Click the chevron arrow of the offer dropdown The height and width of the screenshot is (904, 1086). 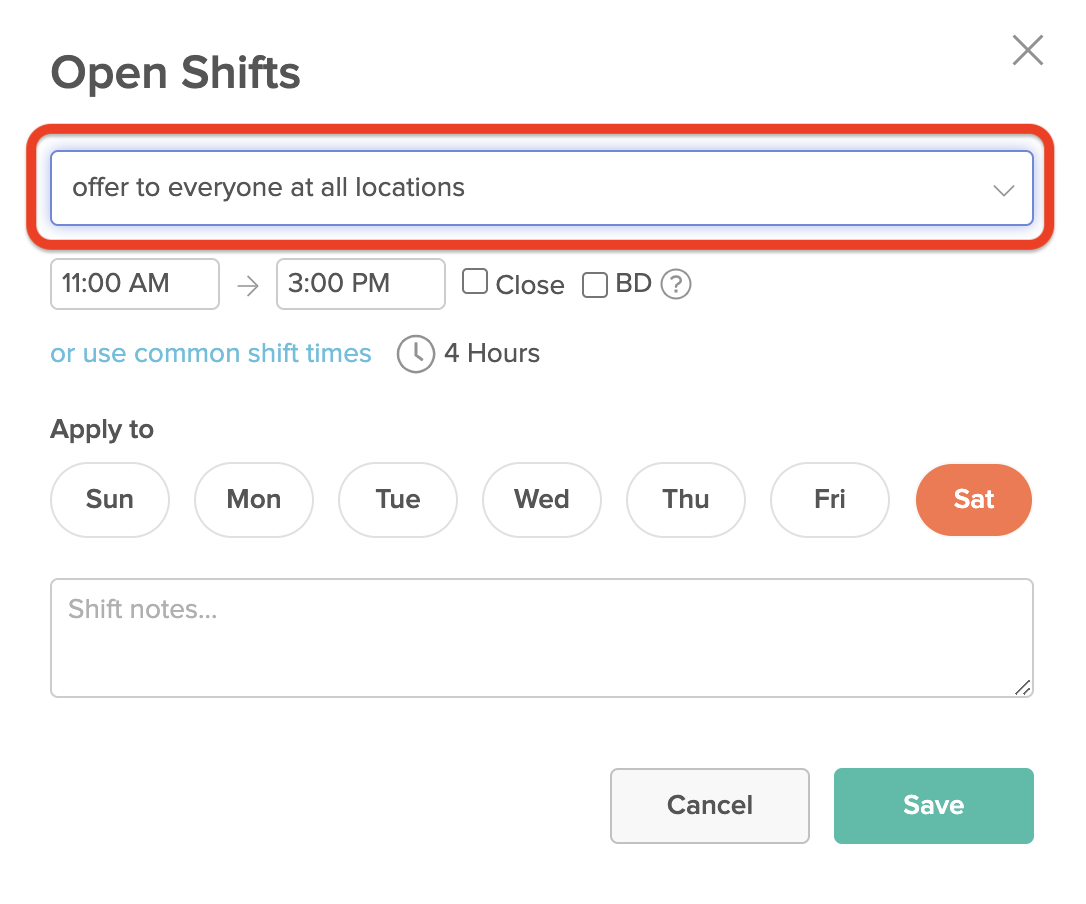(x=1004, y=190)
